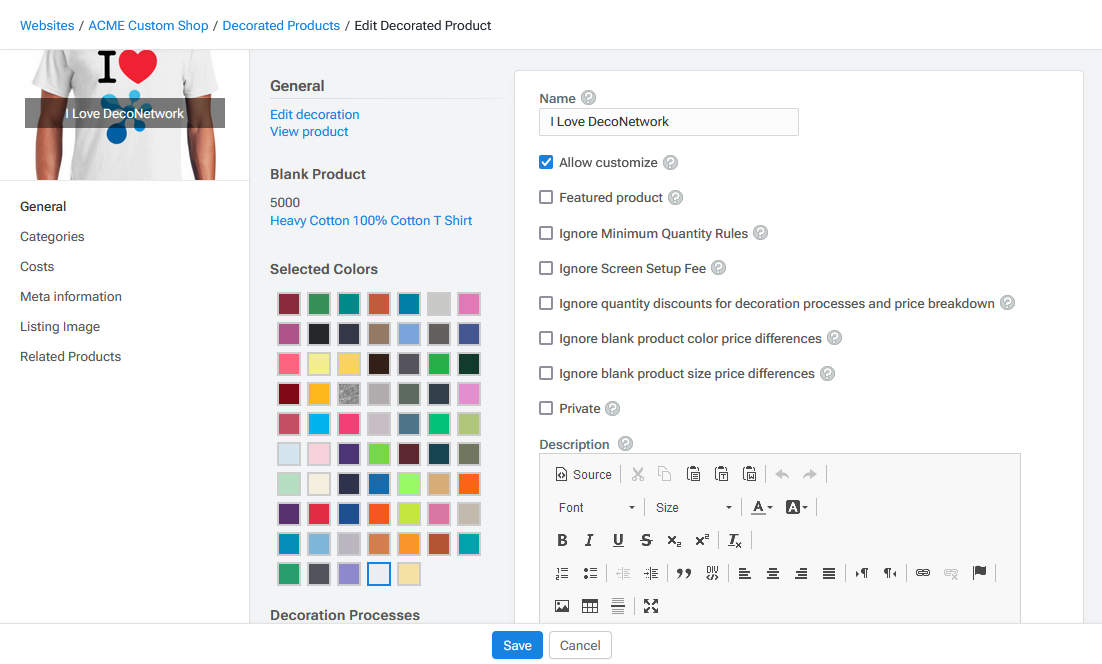Create a Div container
Image resolution: width=1102 pixels, height=664 pixels.
click(712, 573)
